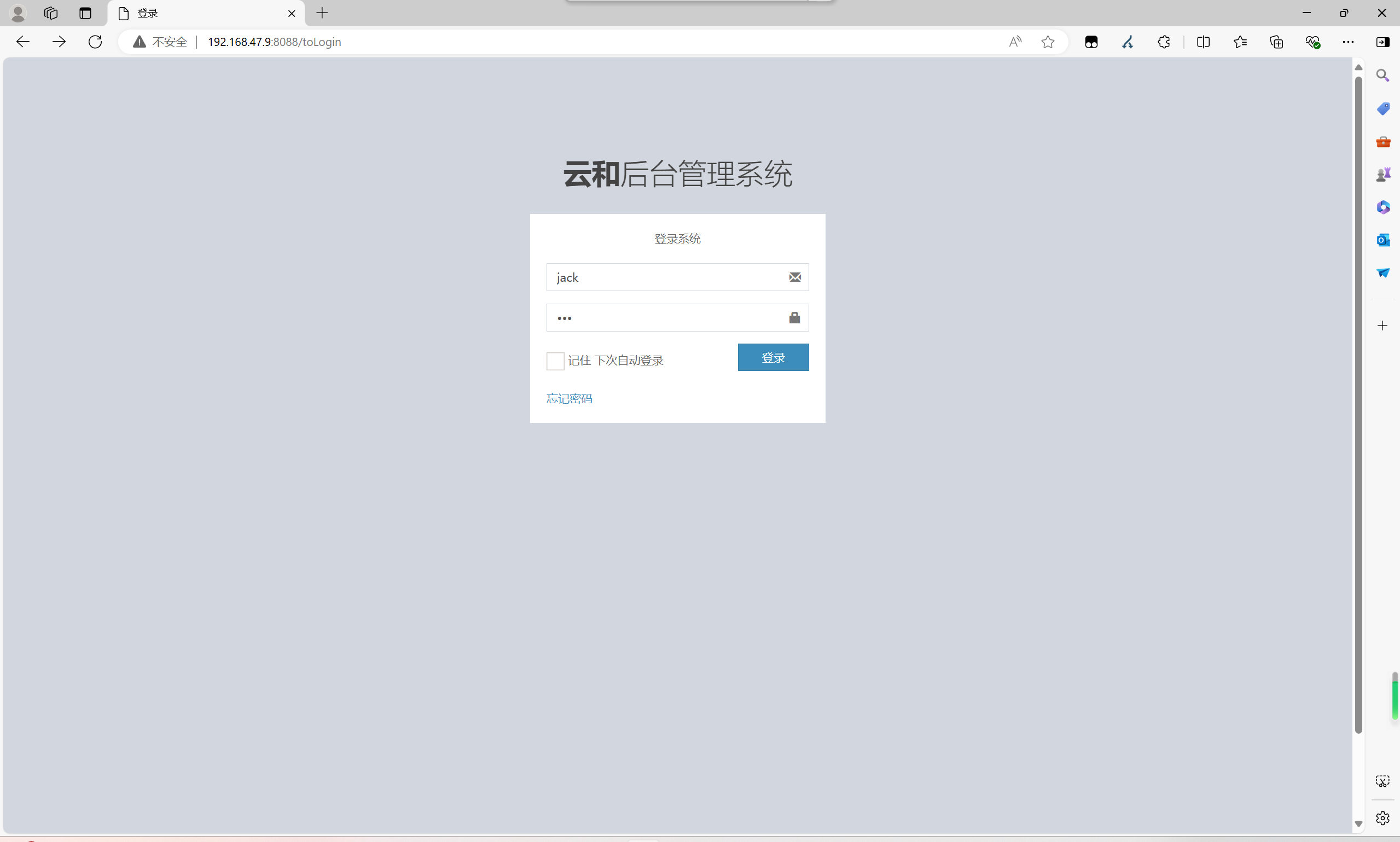Viewport: 1400px width, 842px height.
Task: Open Outlook icon in sidebar
Action: coord(1382,240)
